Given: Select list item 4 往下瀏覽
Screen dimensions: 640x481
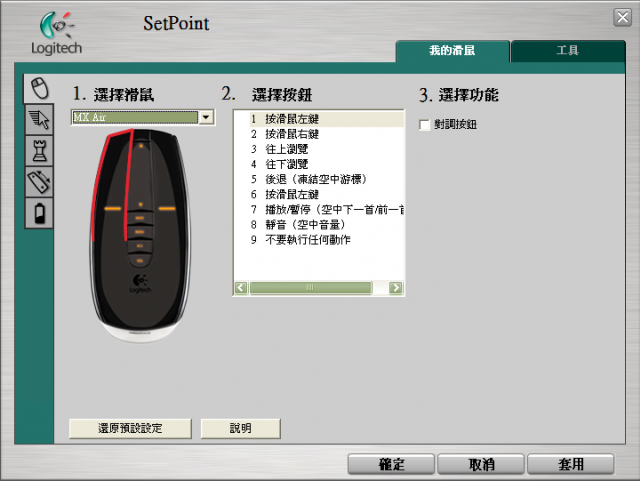Looking at the screenshot, I should pos(327,165).
